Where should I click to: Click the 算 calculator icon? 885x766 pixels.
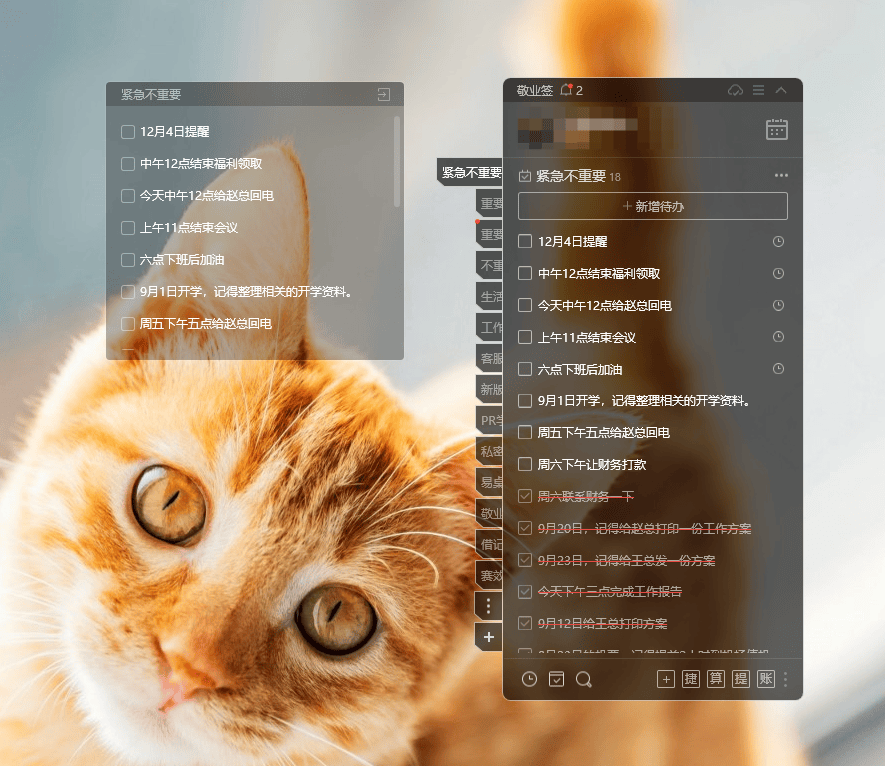coord(716,679)
